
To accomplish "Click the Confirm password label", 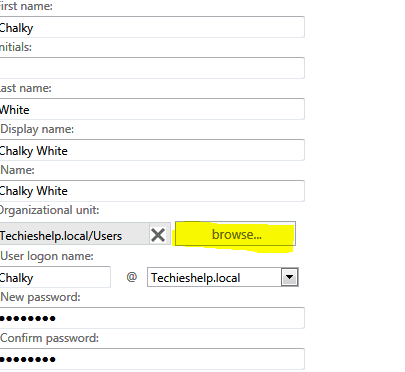I will [50, 338].
